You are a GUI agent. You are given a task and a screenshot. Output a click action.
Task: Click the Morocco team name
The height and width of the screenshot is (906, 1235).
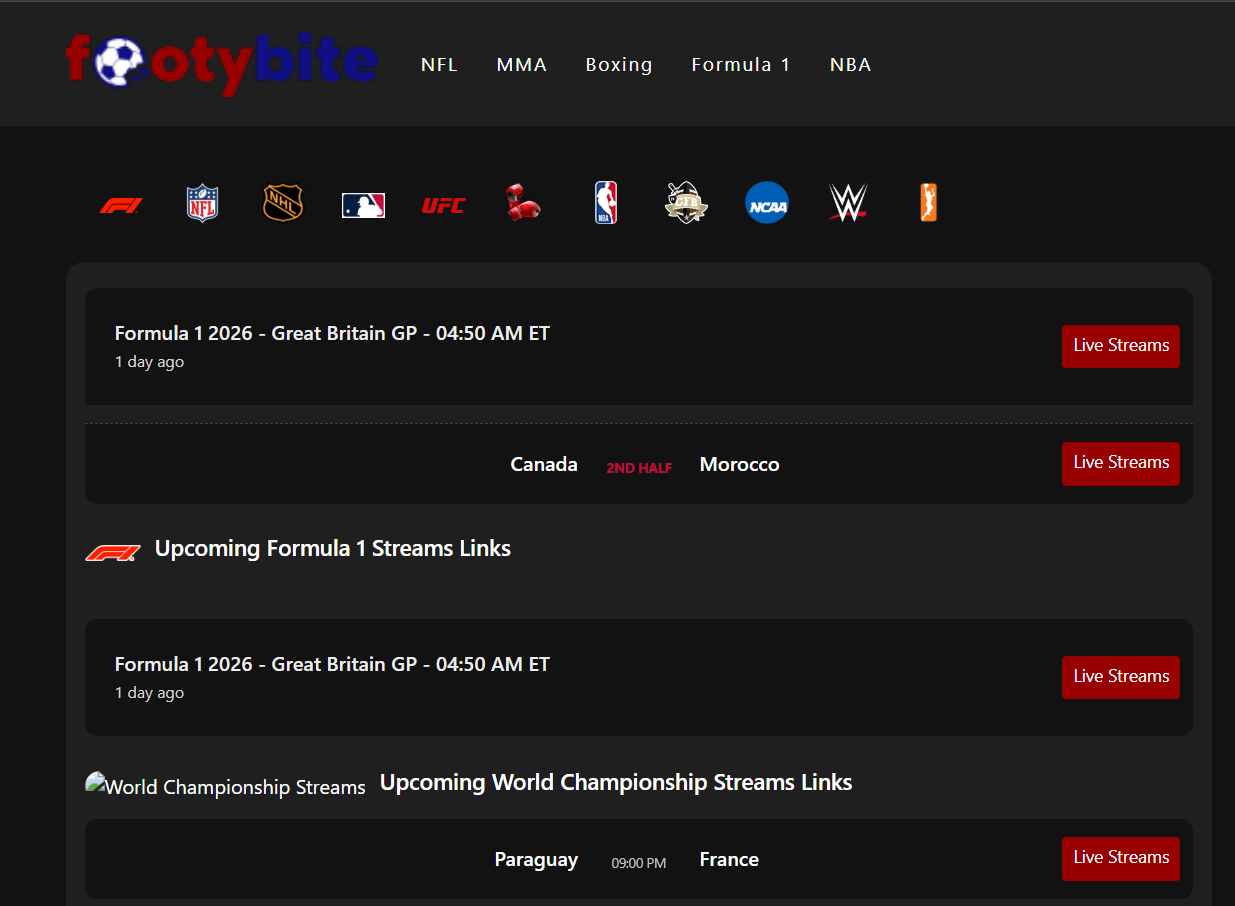pos(740,464)
